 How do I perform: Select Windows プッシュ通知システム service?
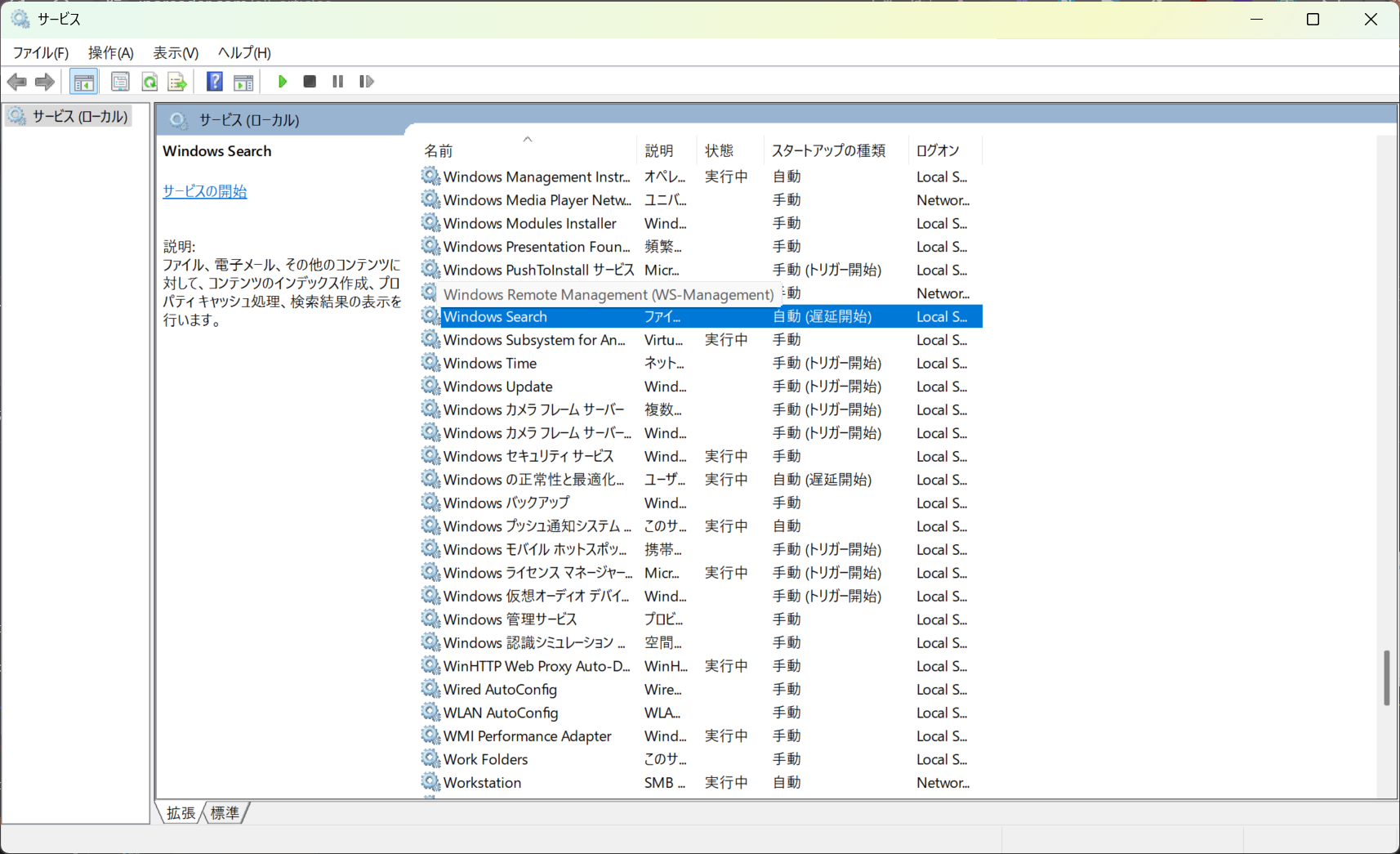(x=701, y=526)
